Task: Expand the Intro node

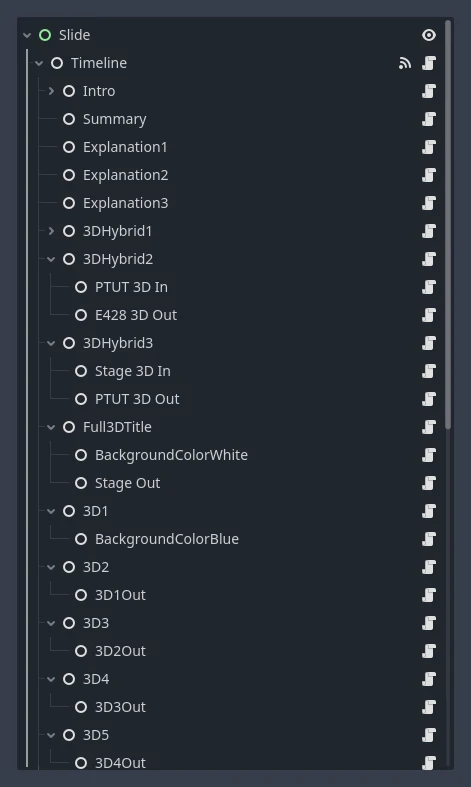Action: [x=51, y=91]
